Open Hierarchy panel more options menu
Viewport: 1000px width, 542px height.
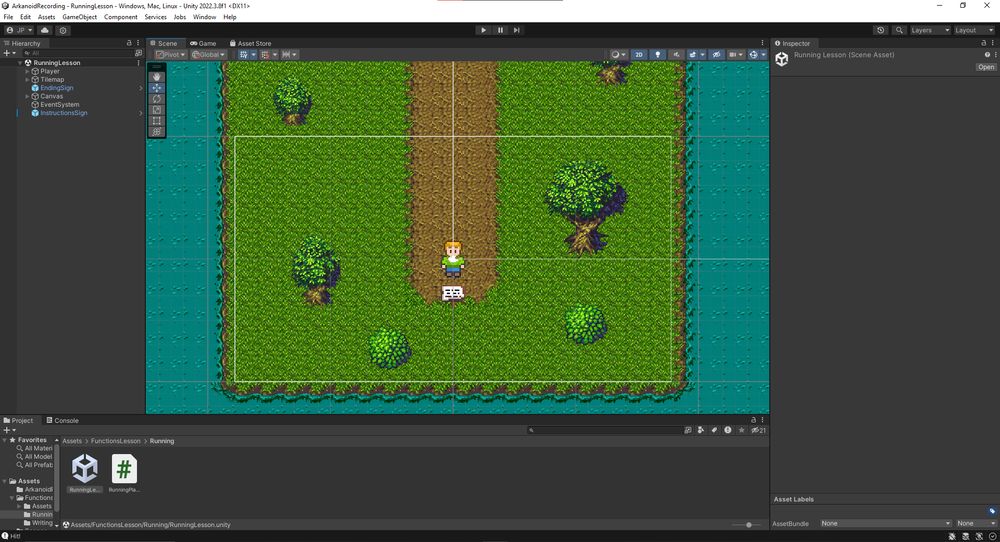click(x=138, y=43)
